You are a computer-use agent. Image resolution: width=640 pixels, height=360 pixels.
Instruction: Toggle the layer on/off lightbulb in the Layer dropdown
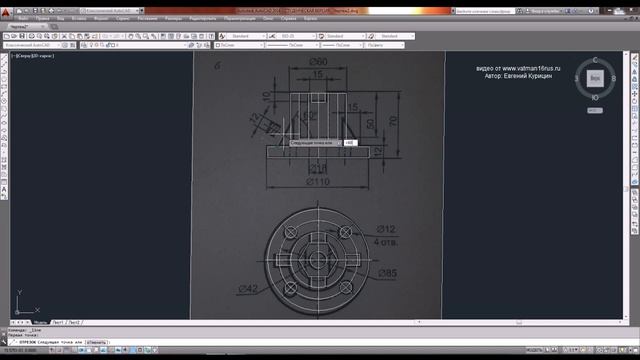[91, 45]
